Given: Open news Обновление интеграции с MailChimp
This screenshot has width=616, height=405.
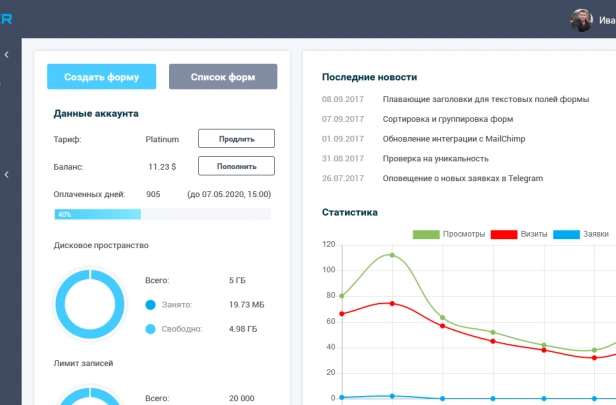Looking at the screenshot, I should click(454, 139).
